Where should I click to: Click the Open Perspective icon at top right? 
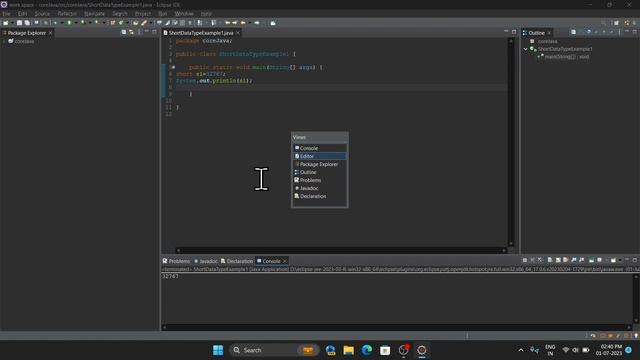tap(616, 23)
